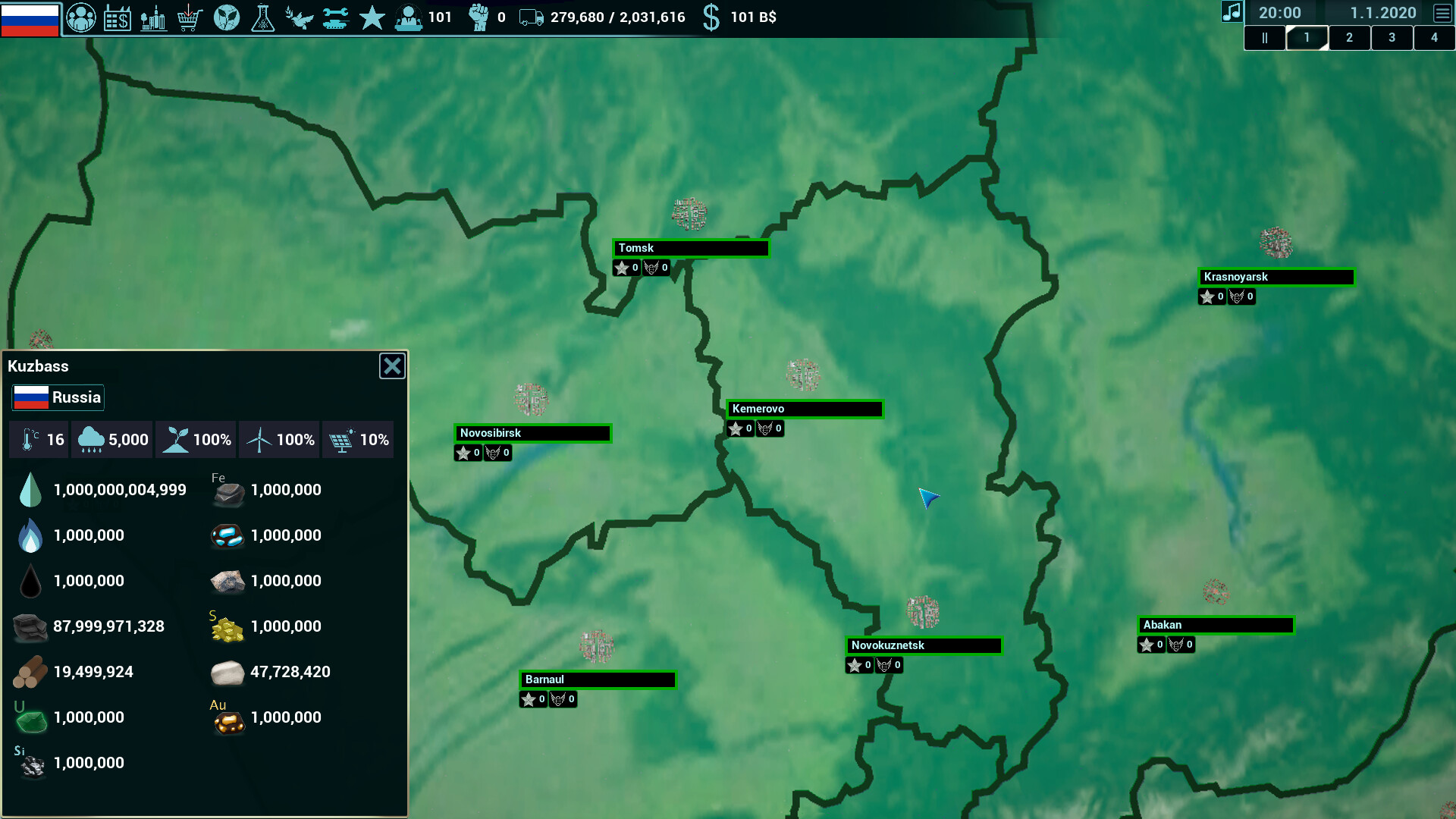
Task: Open the research flask panel
Action: point(262,17)
